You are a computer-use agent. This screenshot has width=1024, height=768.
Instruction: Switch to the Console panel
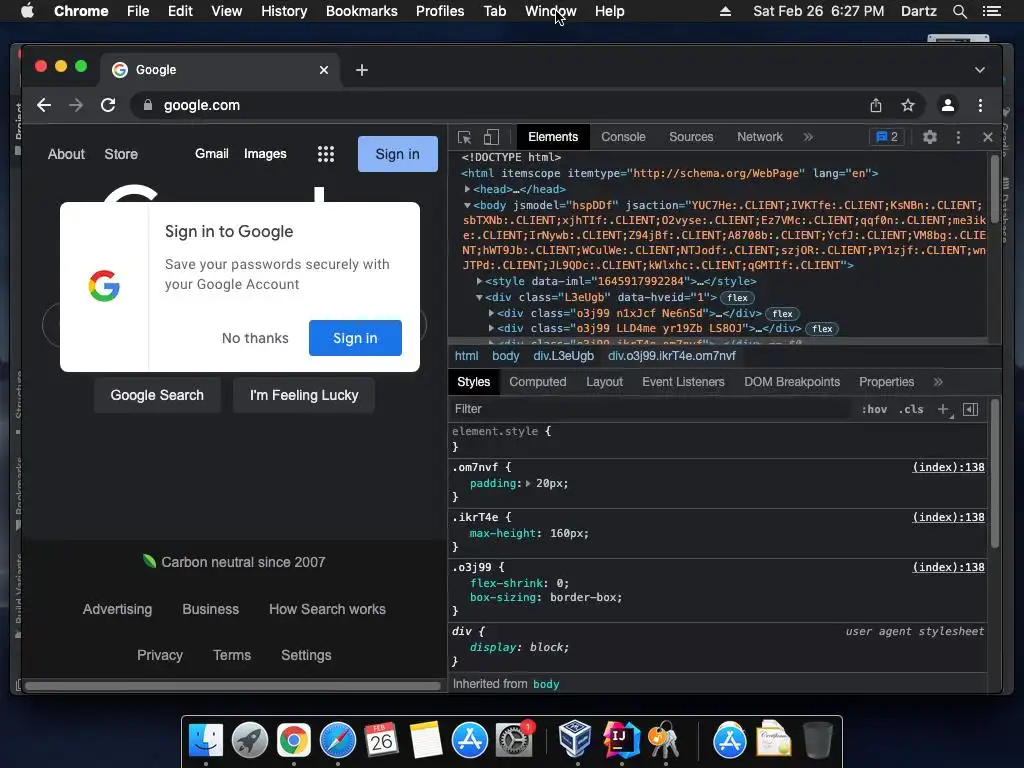click(x=623, y=137)
